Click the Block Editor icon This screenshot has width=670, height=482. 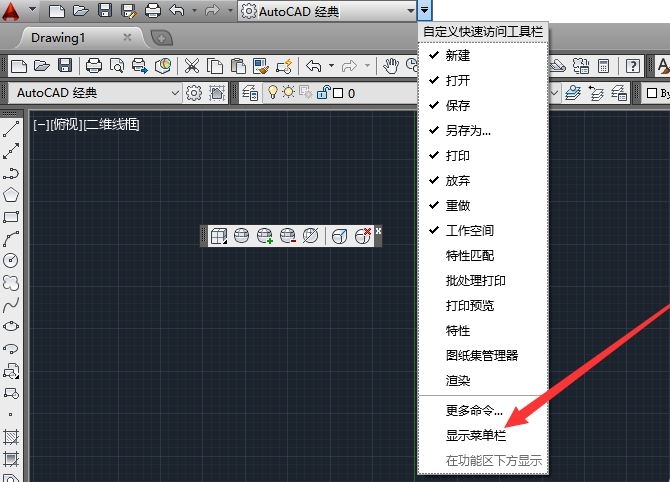[284, 66]
